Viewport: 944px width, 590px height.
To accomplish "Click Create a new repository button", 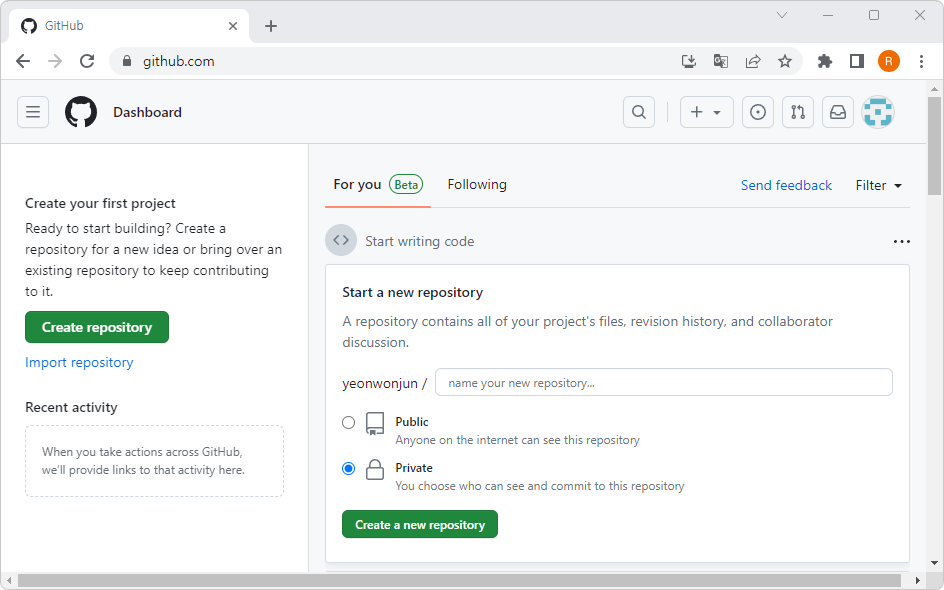I will [420, 524].
